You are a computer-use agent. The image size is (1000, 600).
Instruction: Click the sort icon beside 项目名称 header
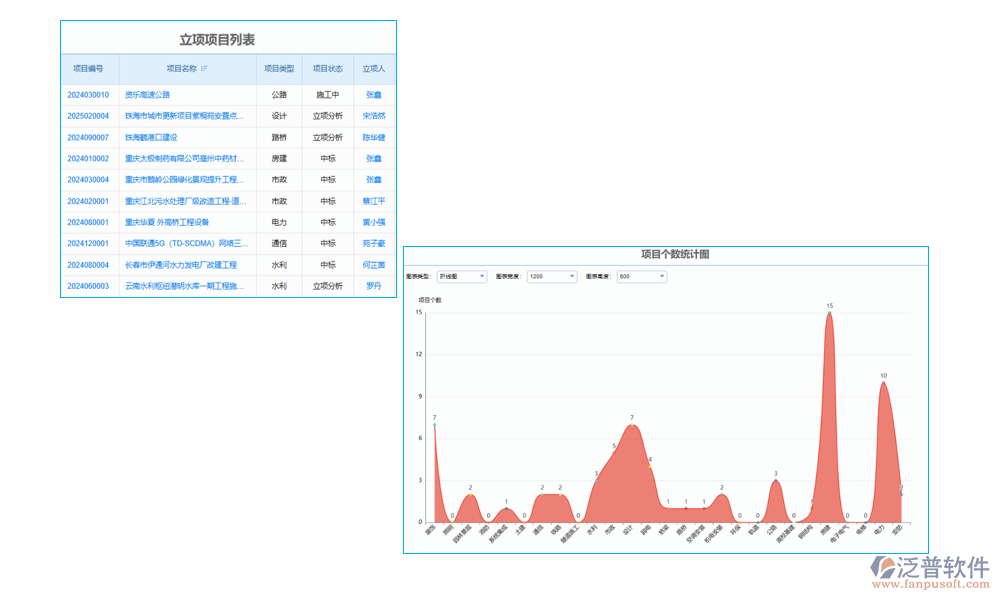(x=205, y=69)
